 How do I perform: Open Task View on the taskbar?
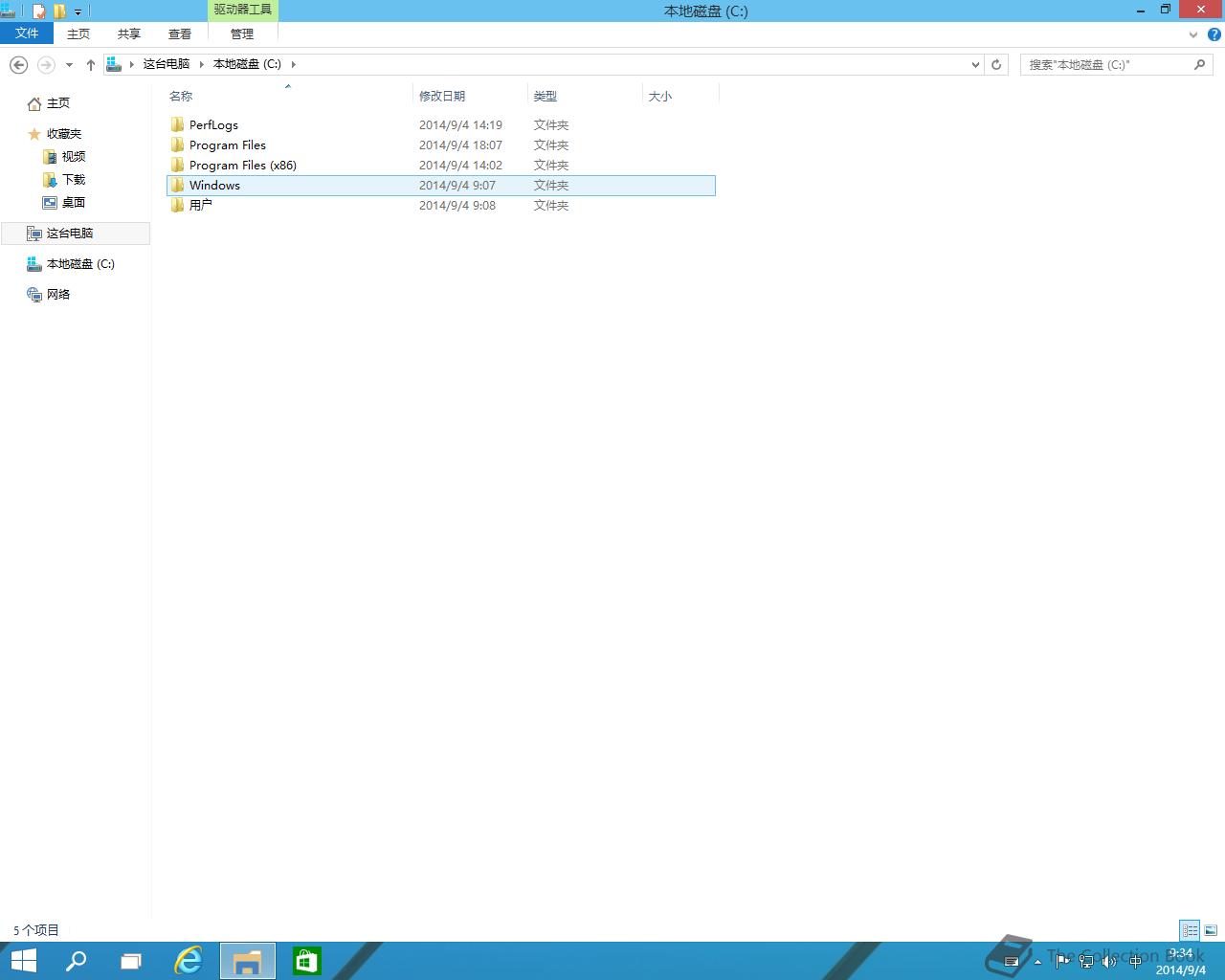coord(131,961)
